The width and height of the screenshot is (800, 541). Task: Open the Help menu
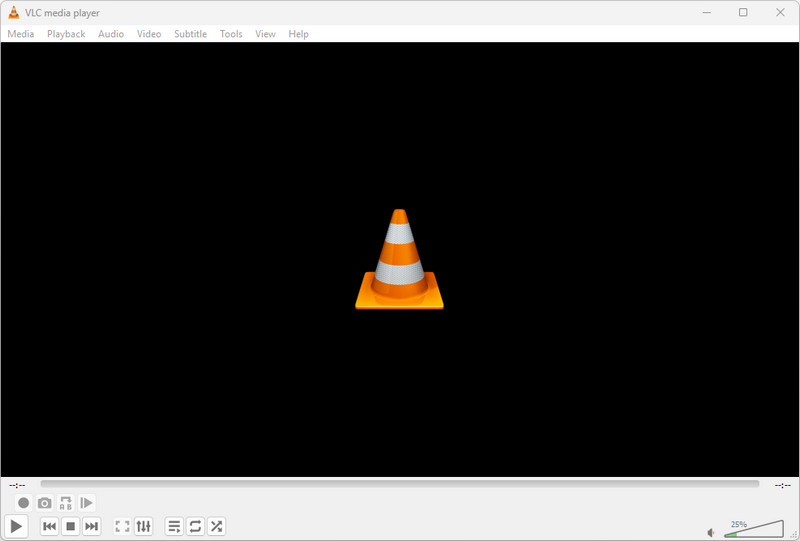coord(298,34)
